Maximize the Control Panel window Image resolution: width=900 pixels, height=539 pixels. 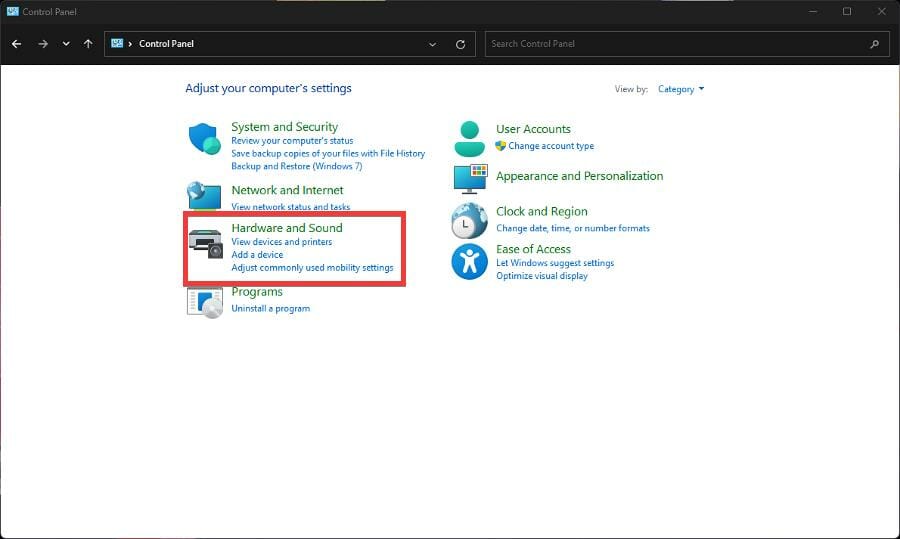(847, 11)
